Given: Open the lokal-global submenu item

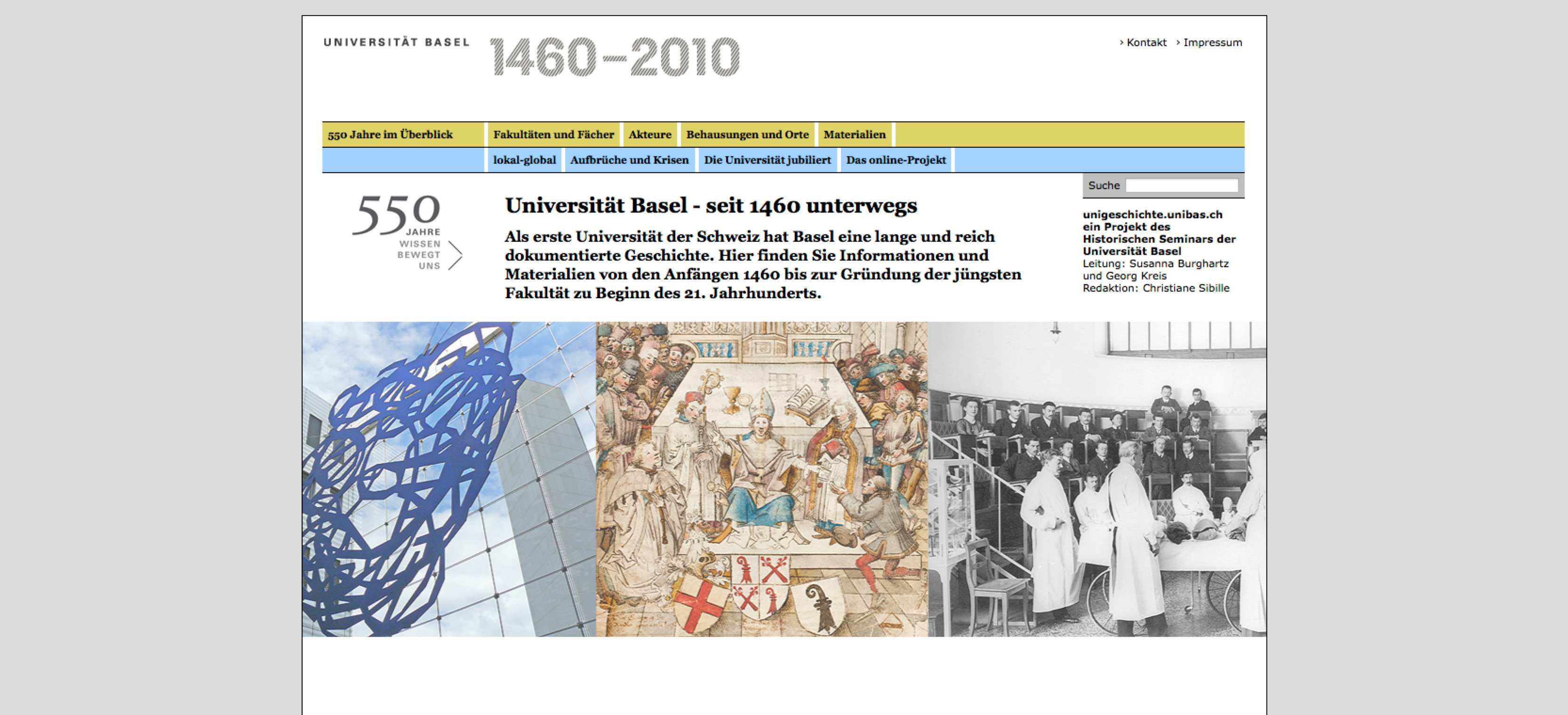Looking at the screenshot, I should 524,160.
